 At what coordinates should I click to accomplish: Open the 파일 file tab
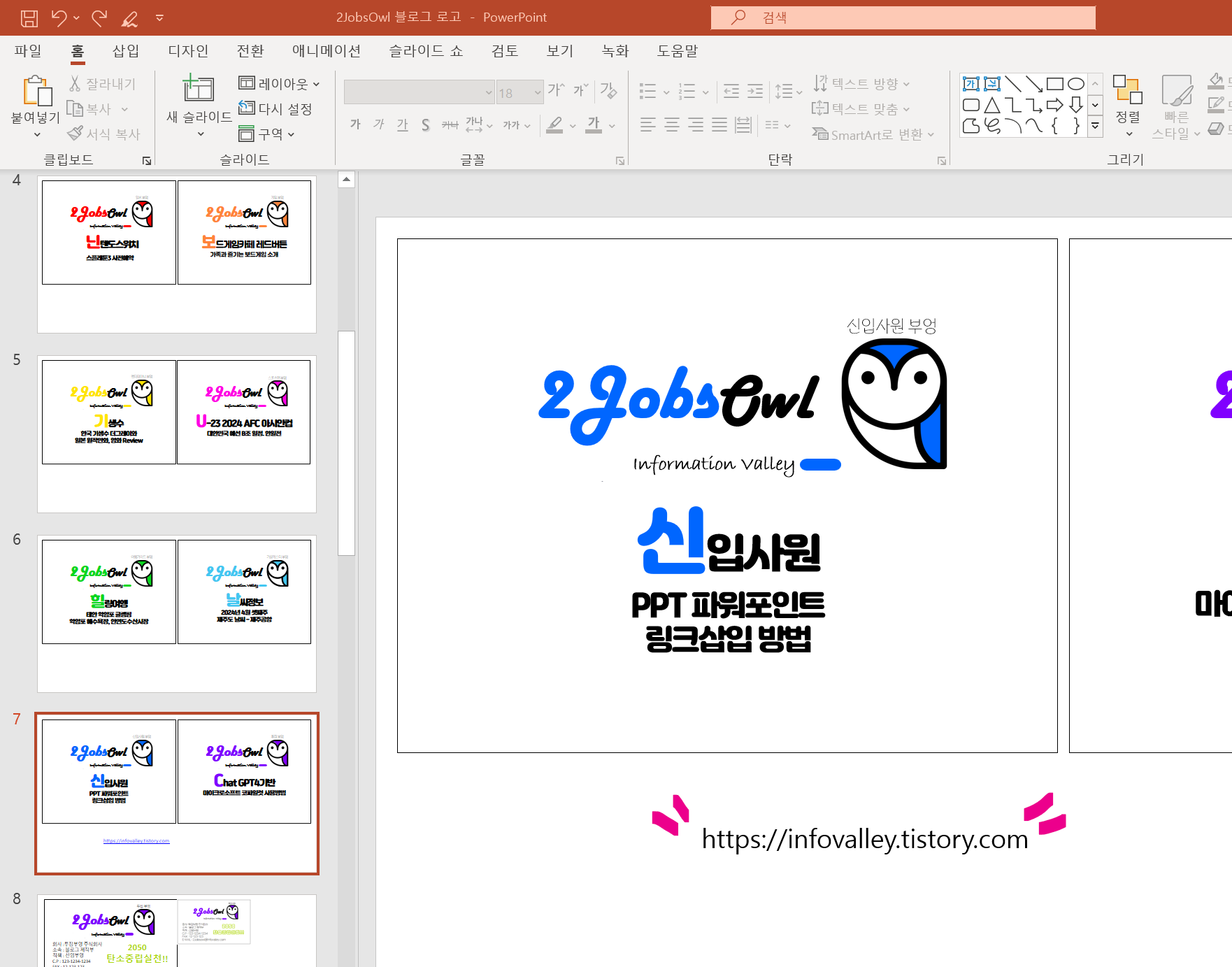point(28,51)
